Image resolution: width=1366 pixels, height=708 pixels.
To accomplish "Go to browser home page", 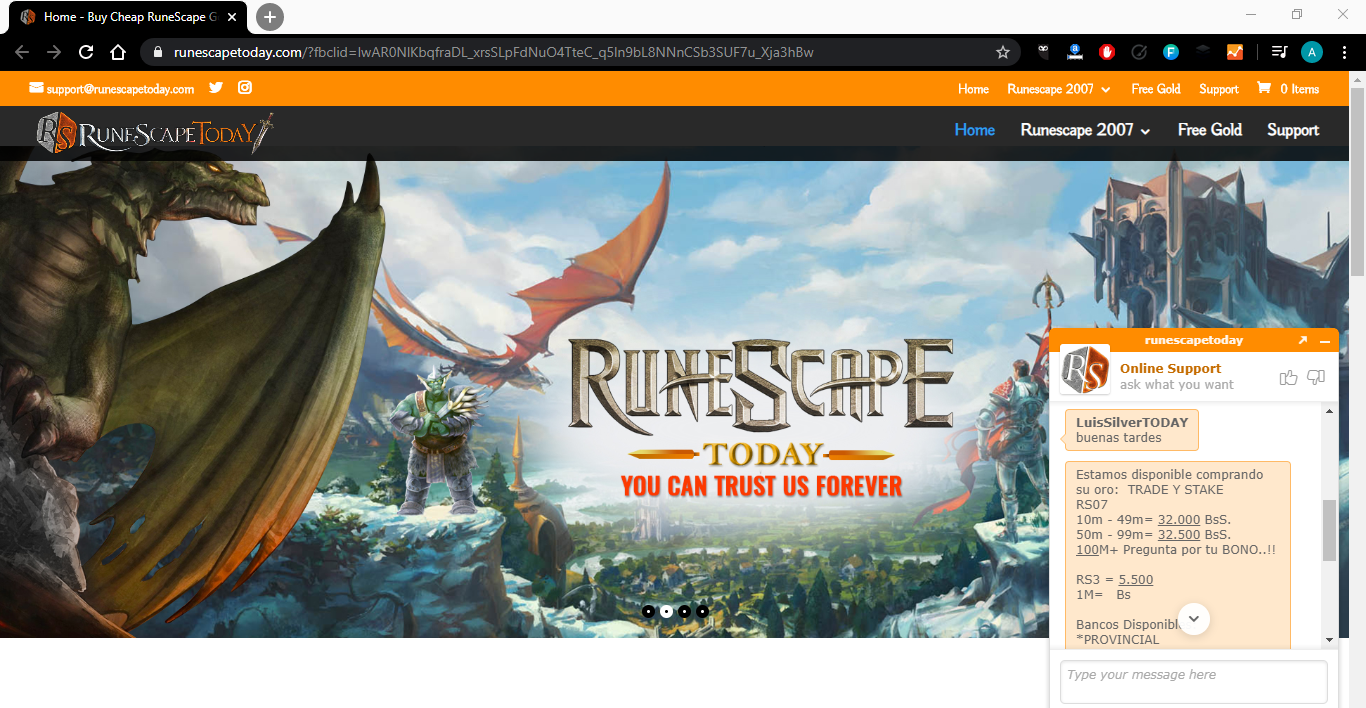I will pos(118,52).
